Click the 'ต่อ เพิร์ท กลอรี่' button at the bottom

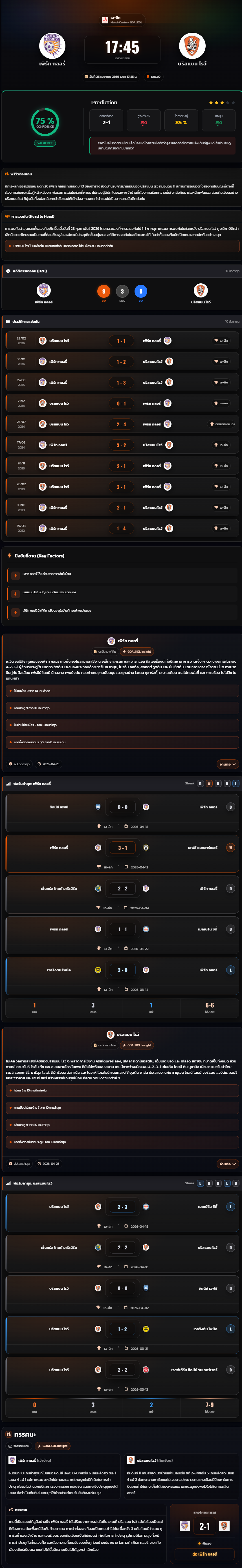(x=204, y=1554)
